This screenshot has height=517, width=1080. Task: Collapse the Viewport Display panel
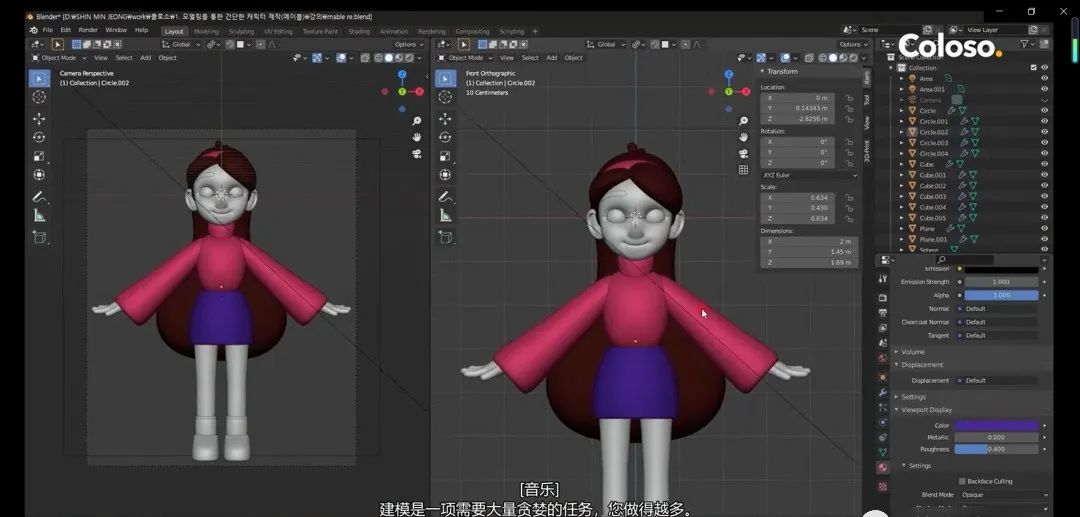926,410
